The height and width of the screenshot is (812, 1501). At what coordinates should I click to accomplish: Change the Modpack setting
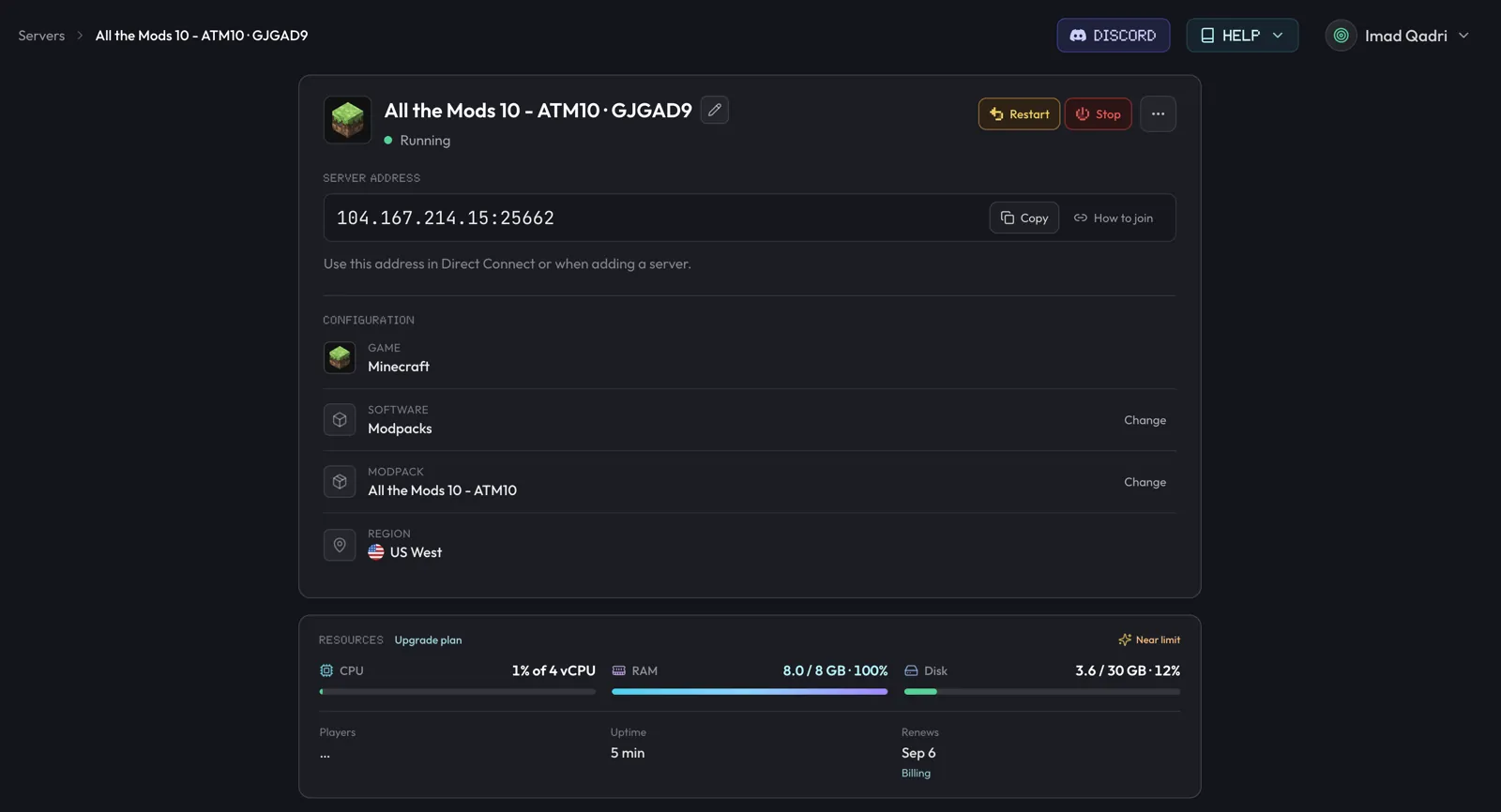pyautogui.click(x=1145, y=482)
